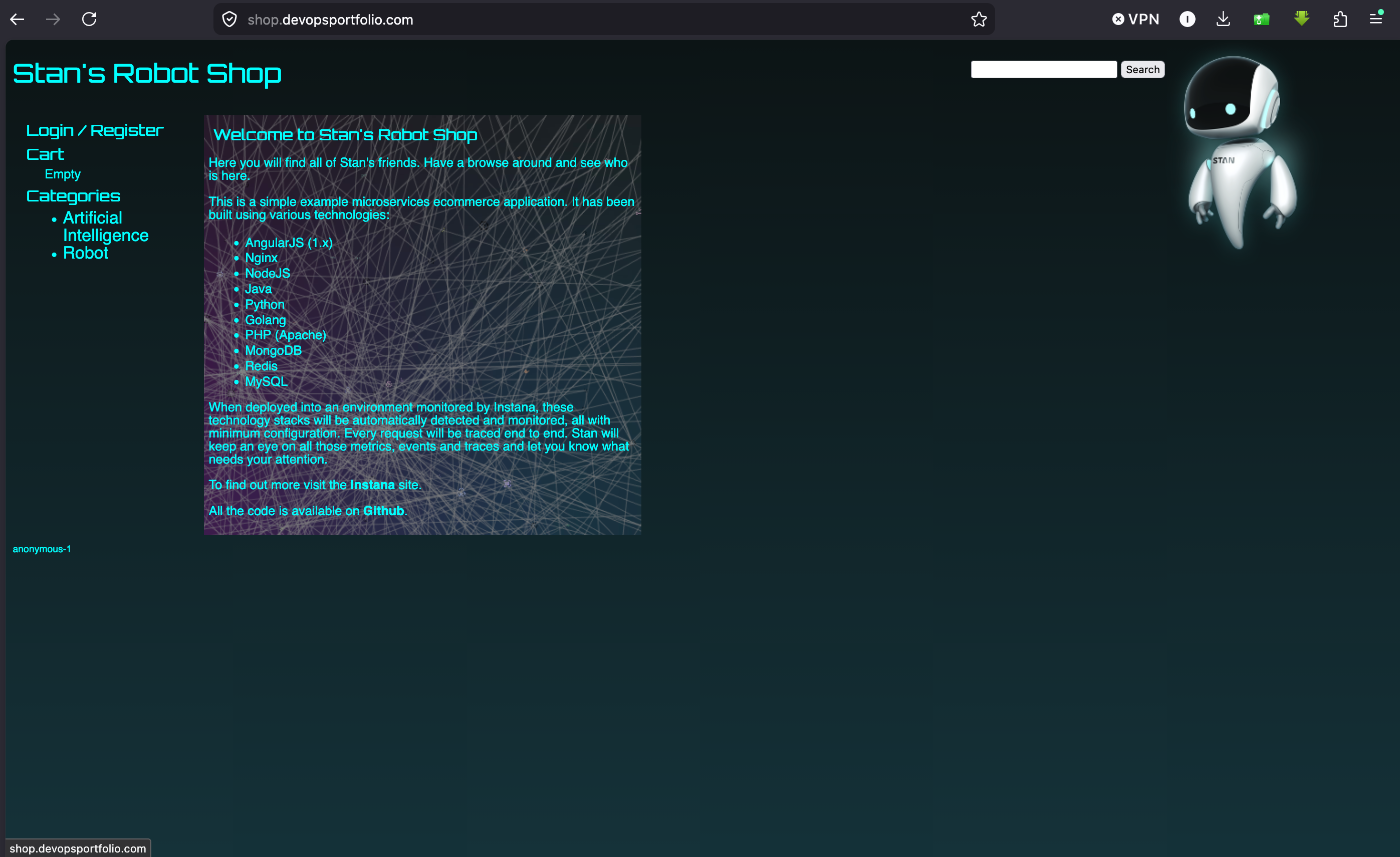Click the AngularJS (1.x) list item
Screen dimensions: 1400x857
[x=289, y=243]
